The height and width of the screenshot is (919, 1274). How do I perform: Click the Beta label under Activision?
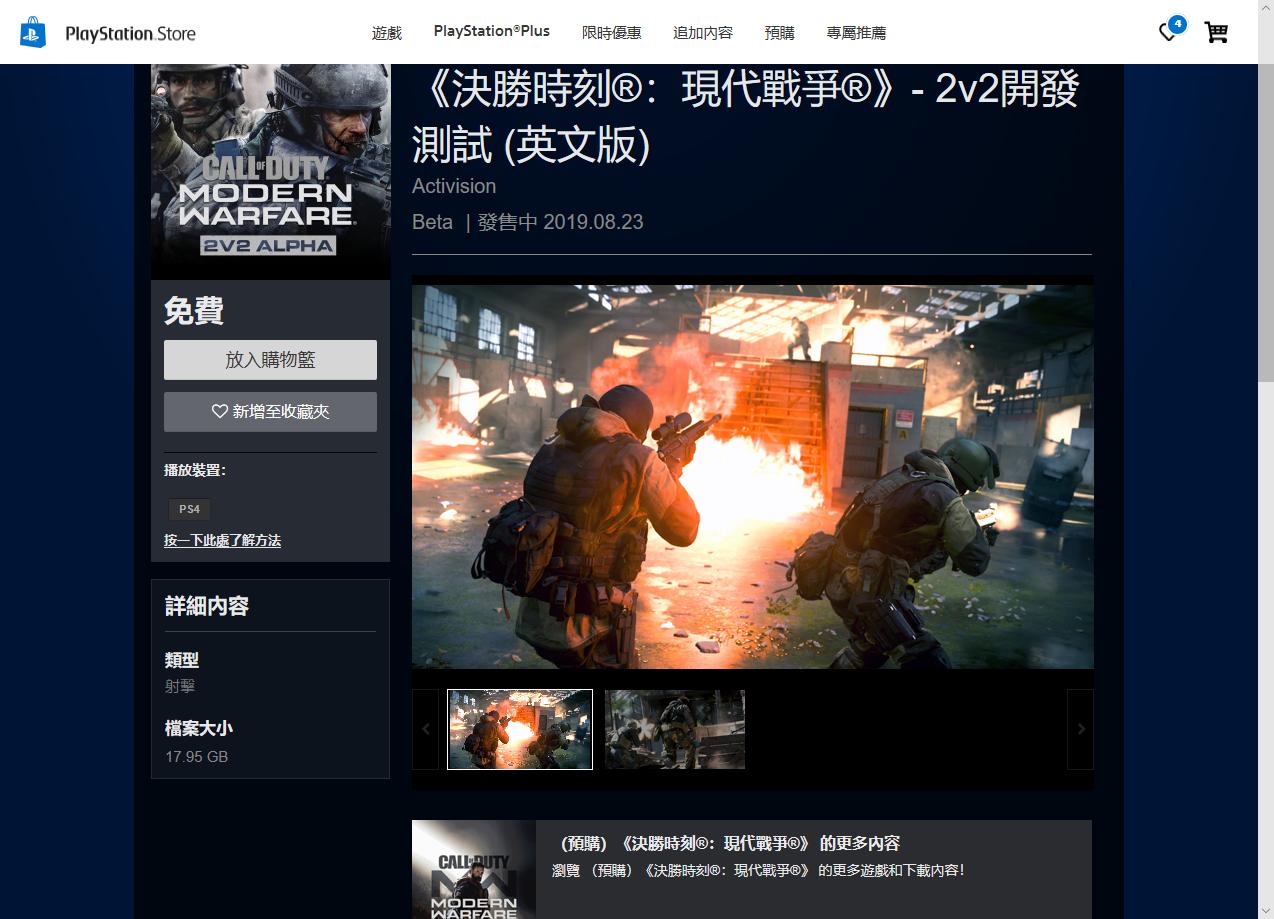pos(432,222)
